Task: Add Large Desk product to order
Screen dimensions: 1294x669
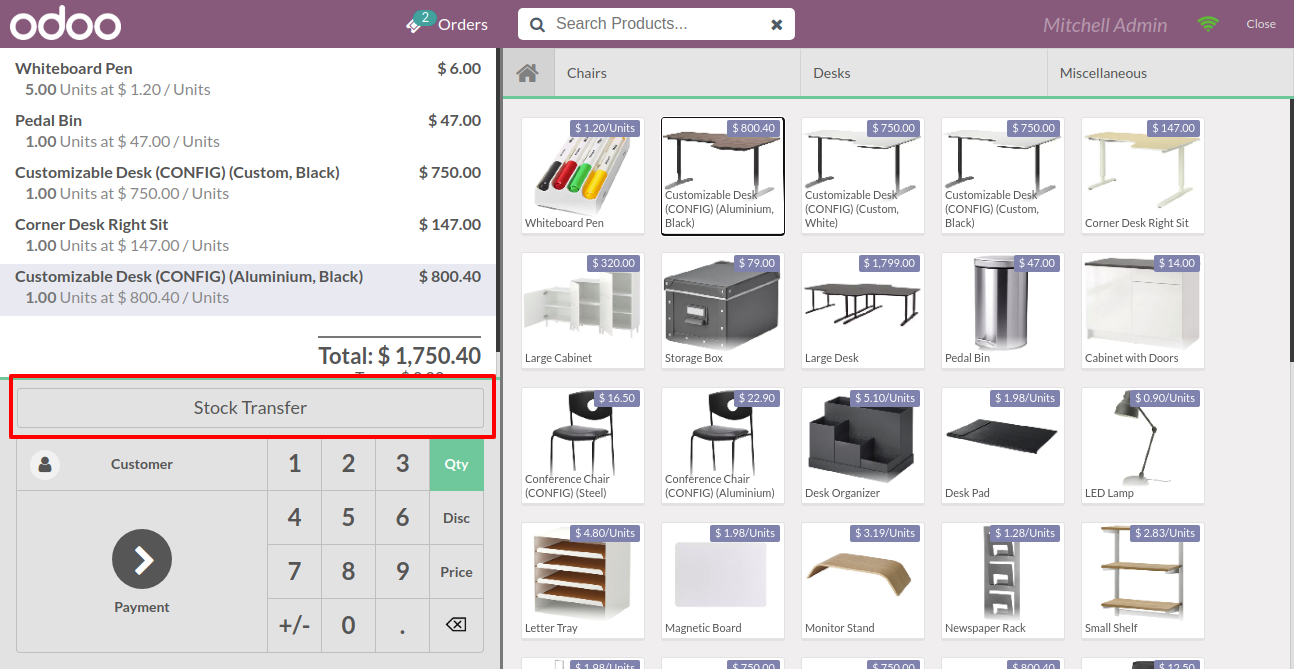Action: 863,311
